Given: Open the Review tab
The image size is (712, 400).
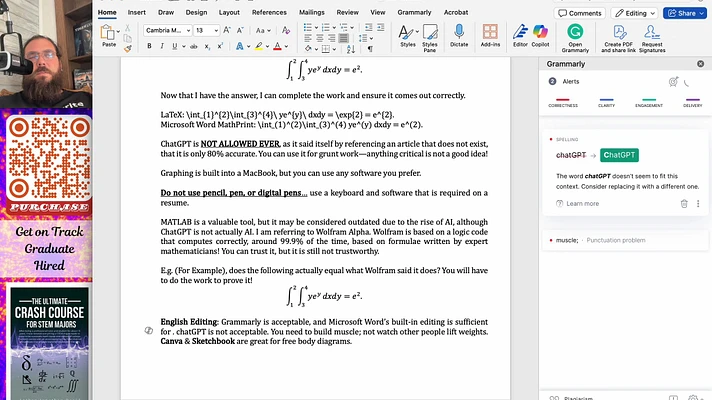Looking at the screenshot, I should (x=347, y=12).
